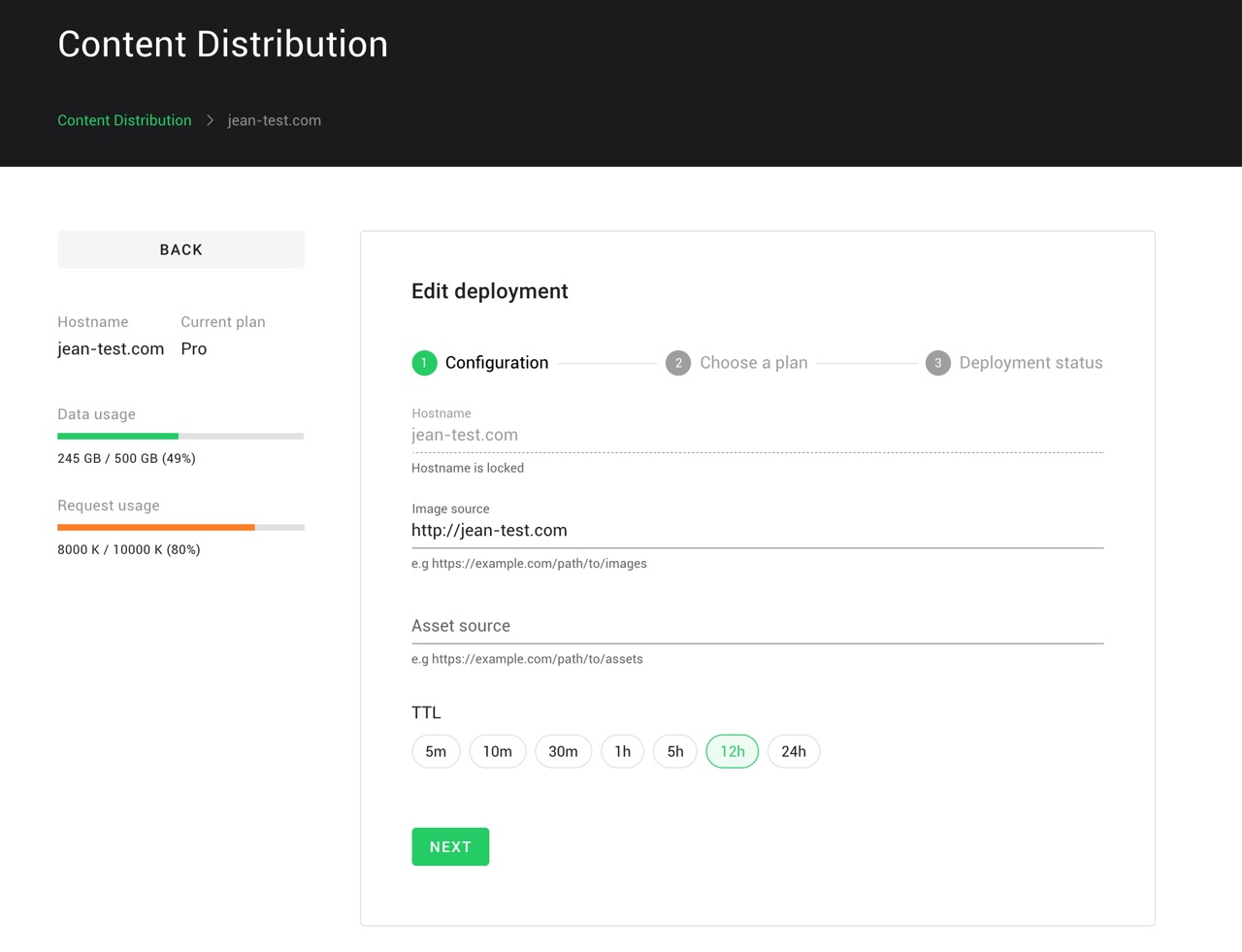1242x952 pixels.
Task: Click the BACK button
Action: (x=180, y=249)
